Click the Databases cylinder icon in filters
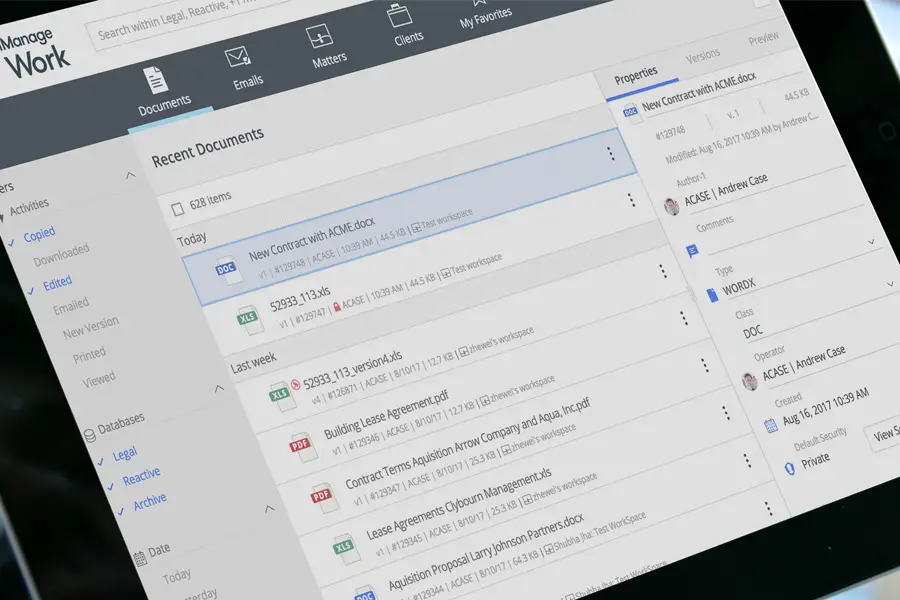Screen dimensions: 900x600 pos(90,435)
